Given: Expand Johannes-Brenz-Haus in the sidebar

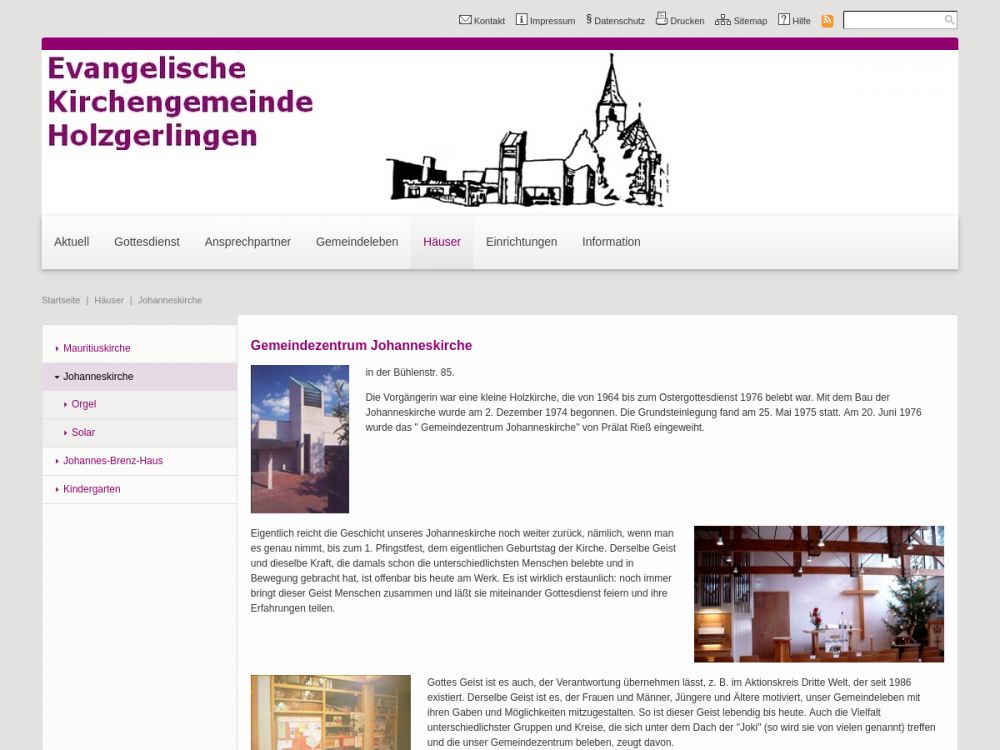Looking at the screenshot, I should 57,461.
